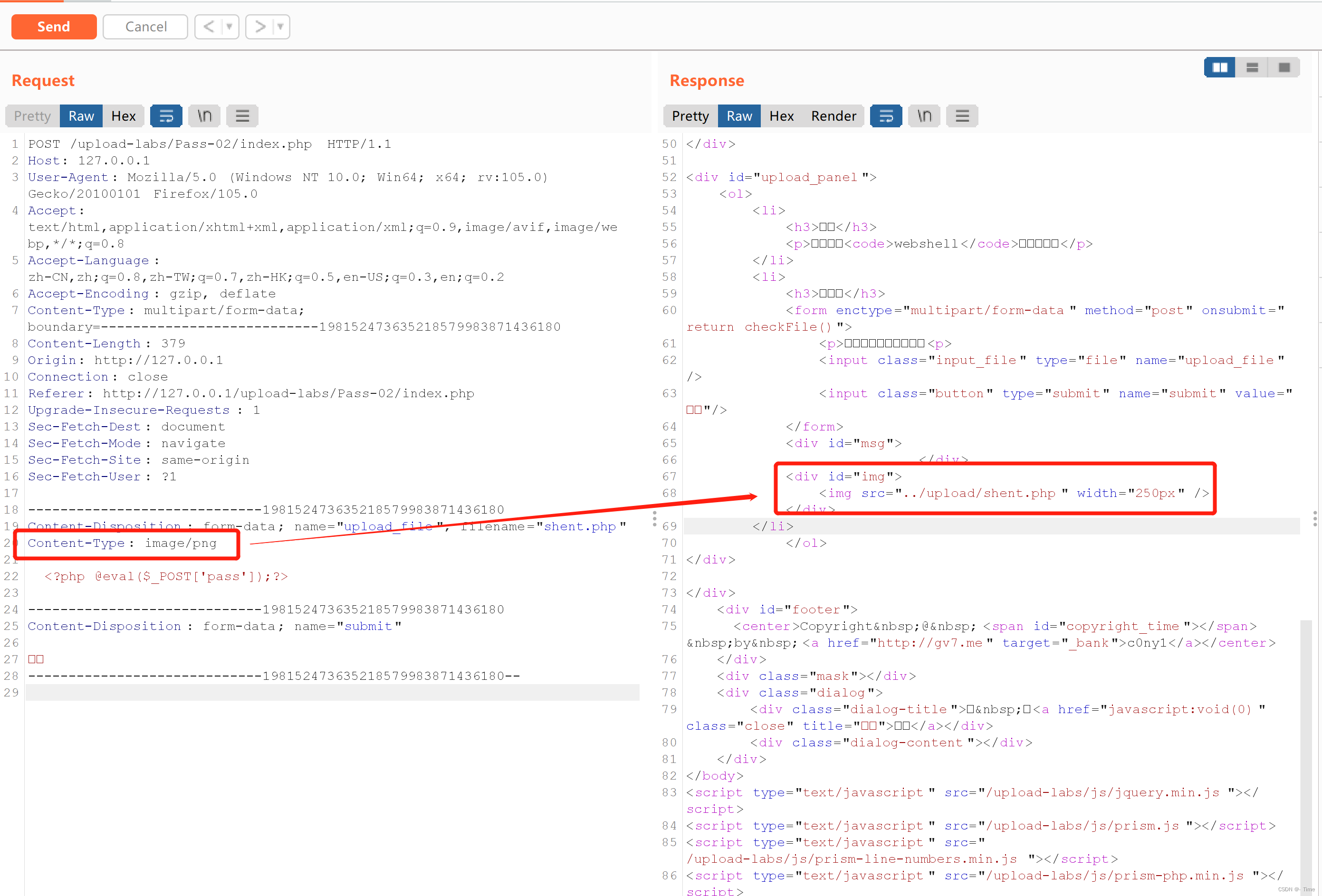Select side-by-side split layout icon
1322x896 pixels.
tap(1220, 67)
